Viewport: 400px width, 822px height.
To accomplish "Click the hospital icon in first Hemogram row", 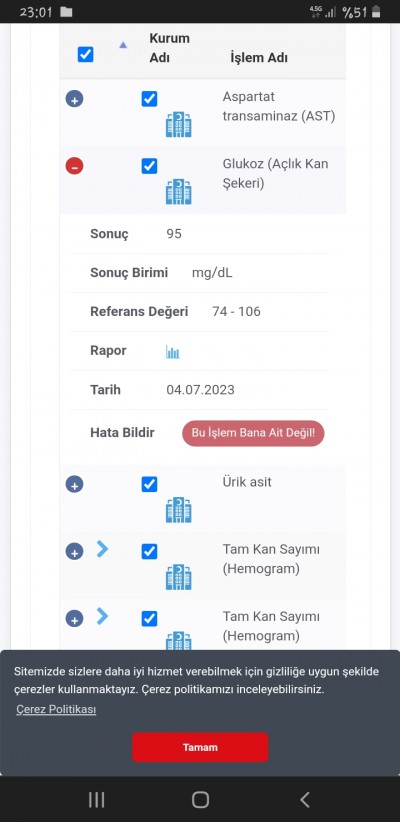I will click(x=178, y=577).
